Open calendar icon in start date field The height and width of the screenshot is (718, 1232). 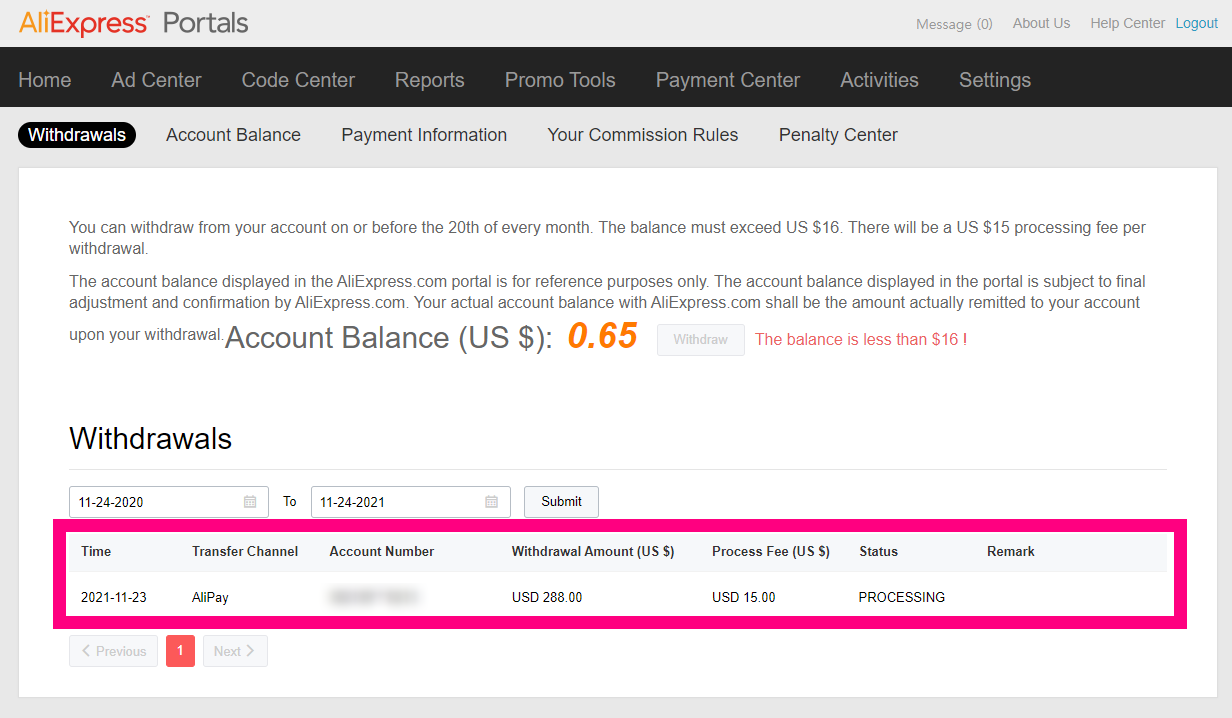tap(250, 502)
